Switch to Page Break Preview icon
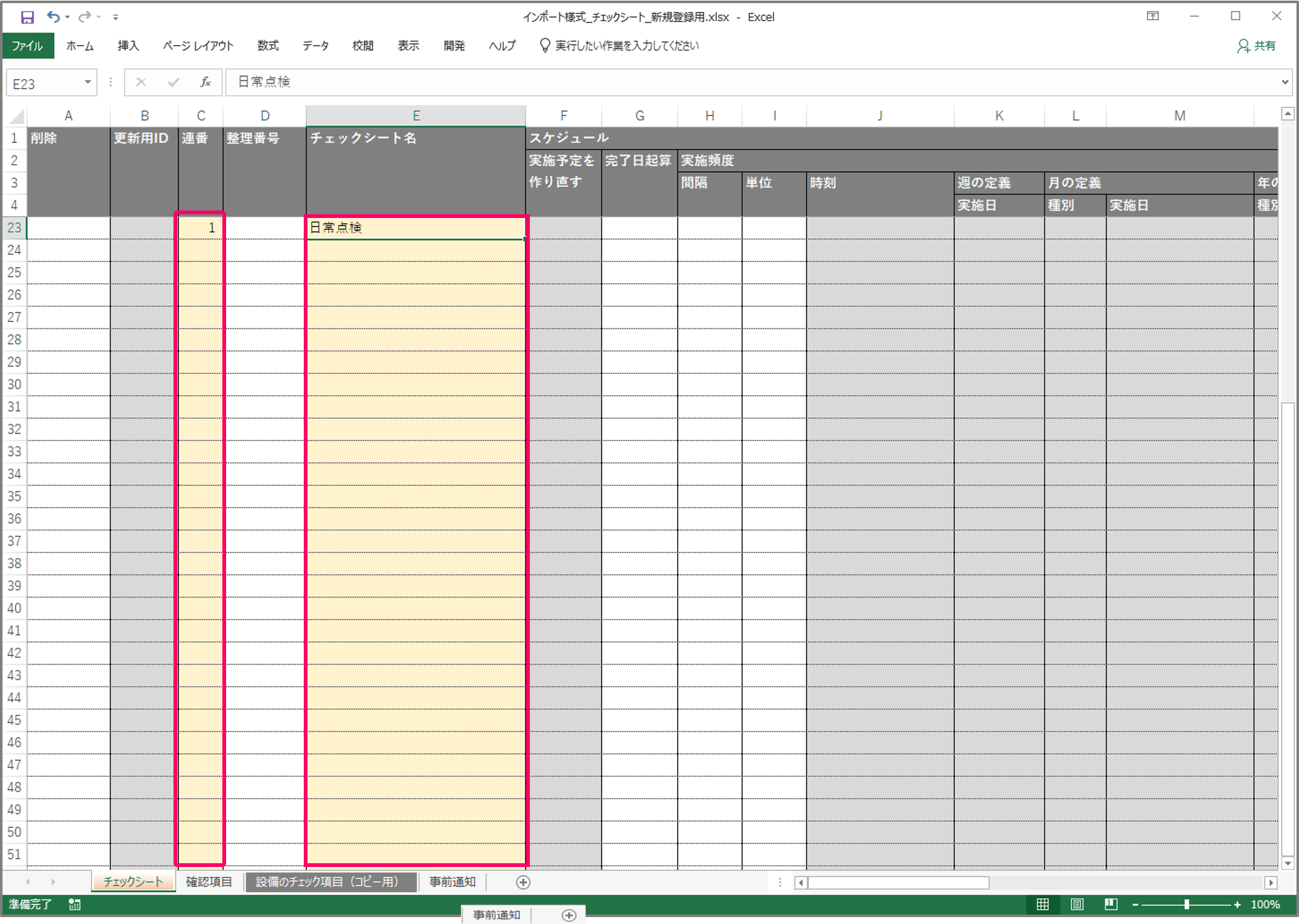This screenshot has height=924, width=1299. tap(1110, 905)
